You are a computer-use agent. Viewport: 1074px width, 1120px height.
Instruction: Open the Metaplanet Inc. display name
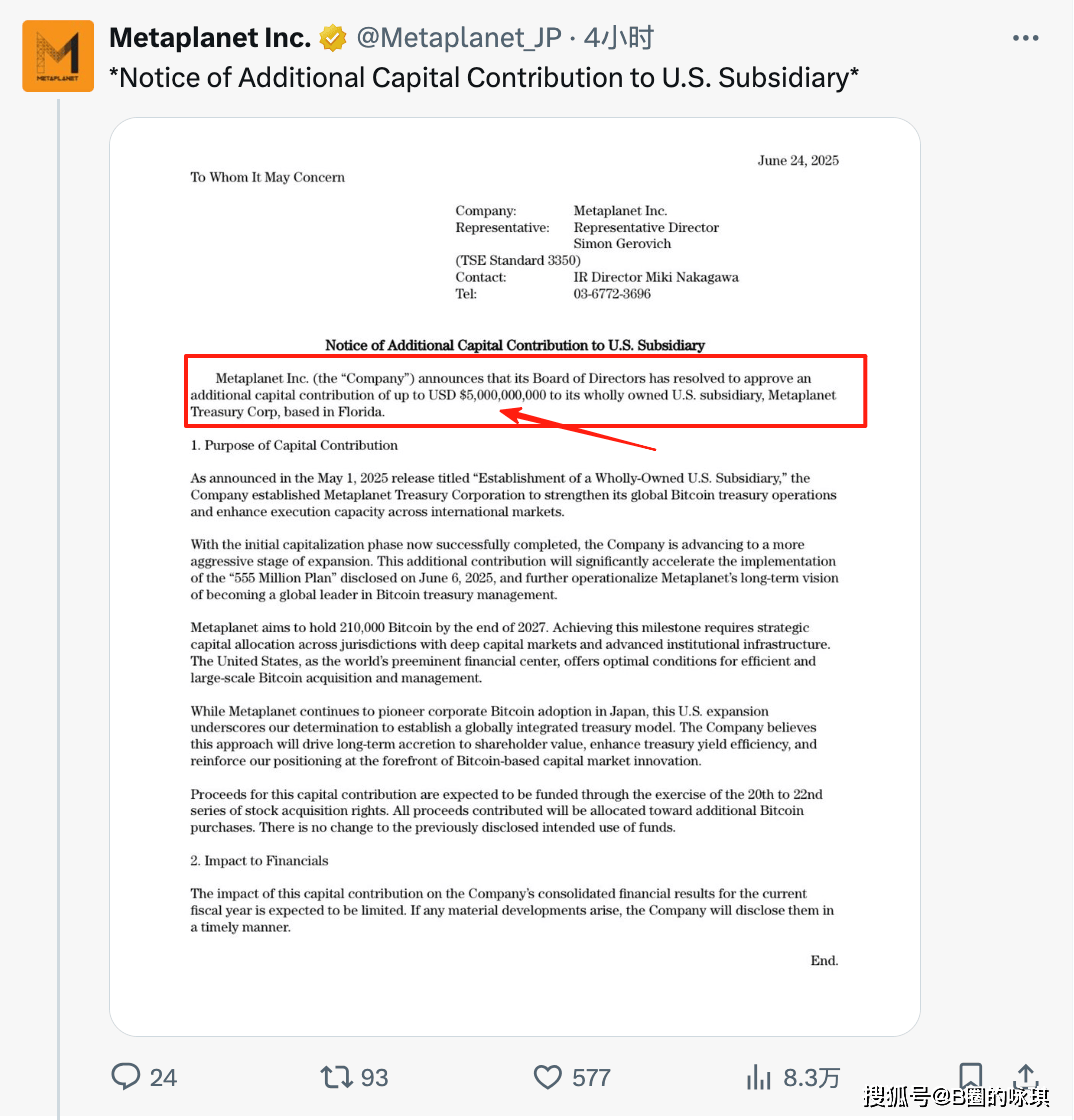coord(210,38)
